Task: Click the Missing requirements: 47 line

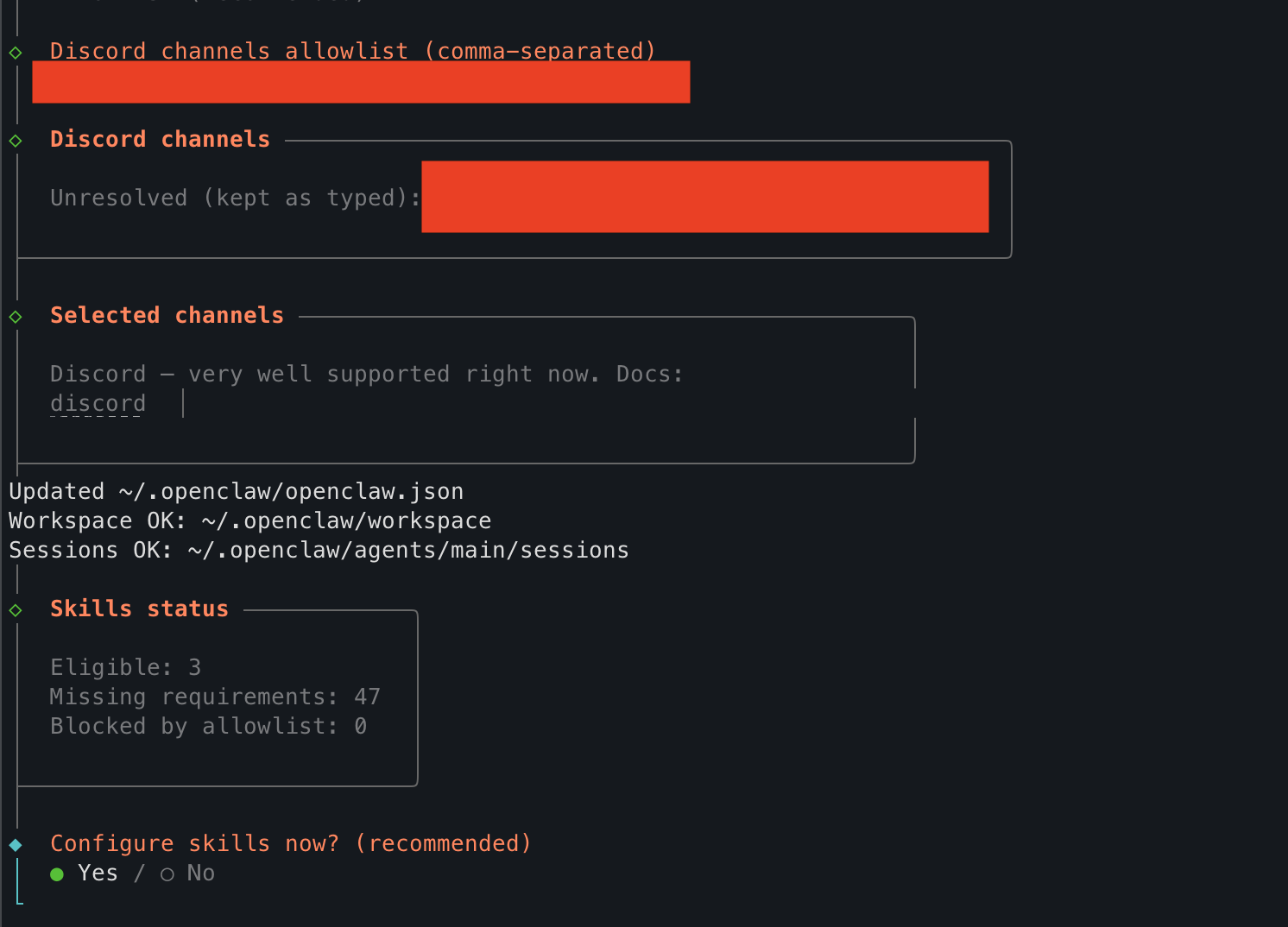Action: tap(215, 697)
